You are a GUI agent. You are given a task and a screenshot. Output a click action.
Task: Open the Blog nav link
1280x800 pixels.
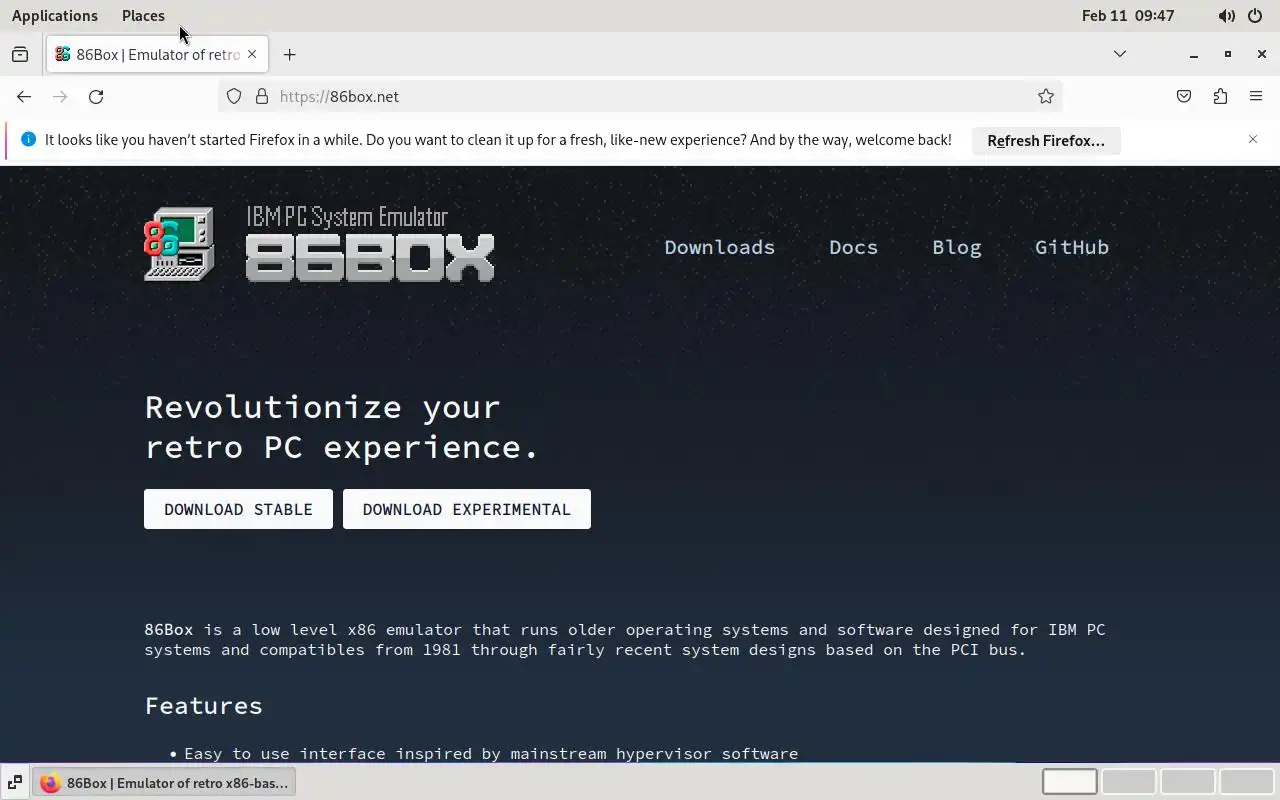click(x=957, y=247)
